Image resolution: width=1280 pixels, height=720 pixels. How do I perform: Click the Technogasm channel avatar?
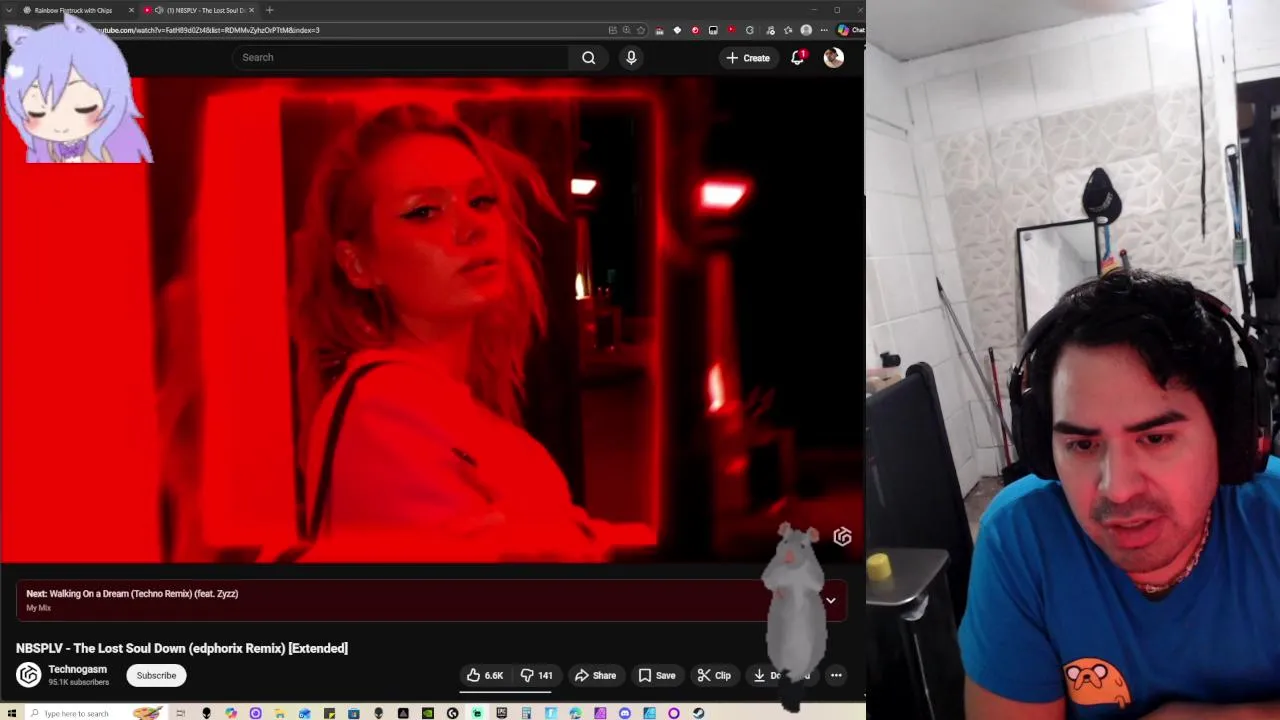point(29,675)
